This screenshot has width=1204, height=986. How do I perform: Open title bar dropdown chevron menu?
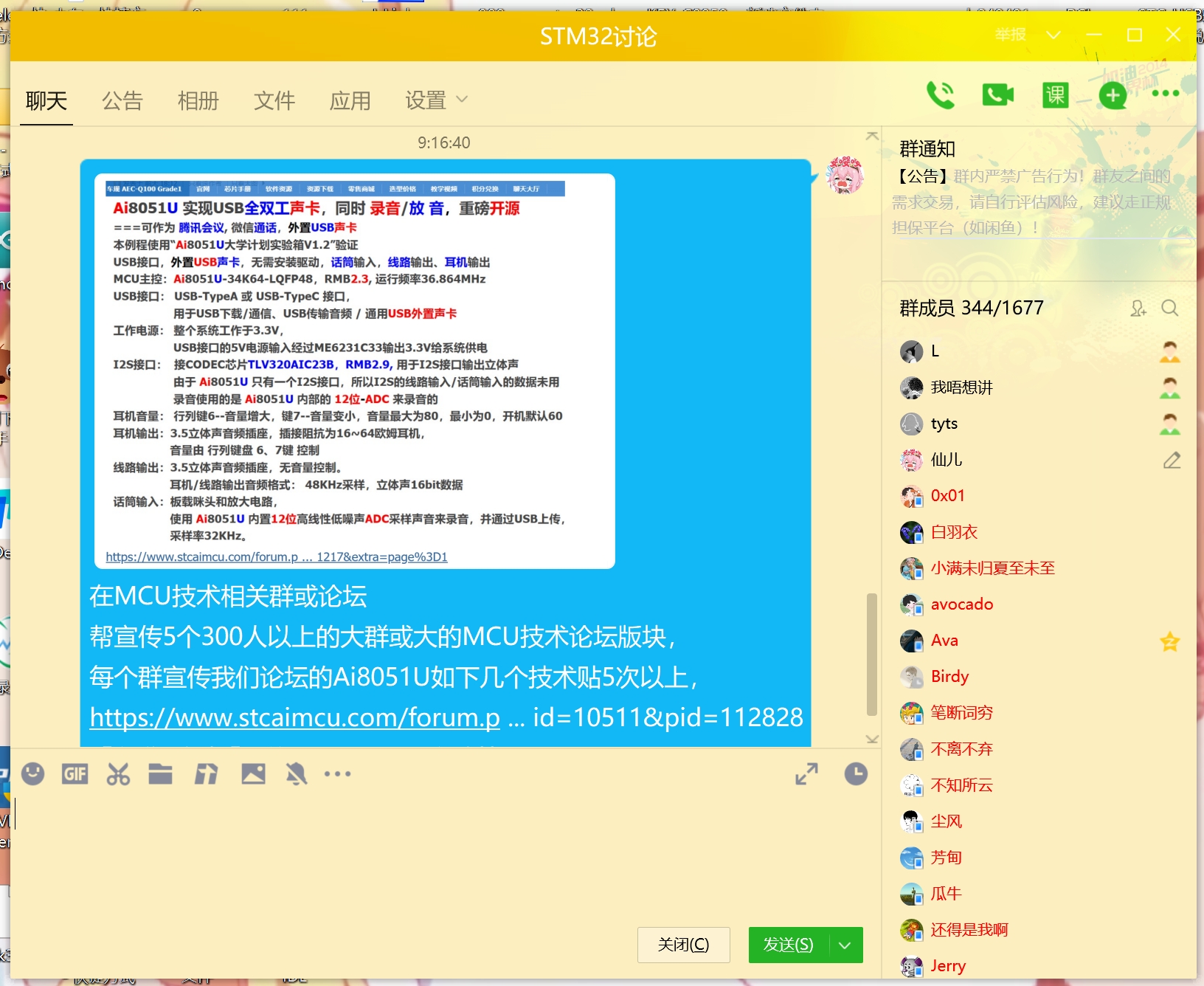click(x=1053, y=35)
